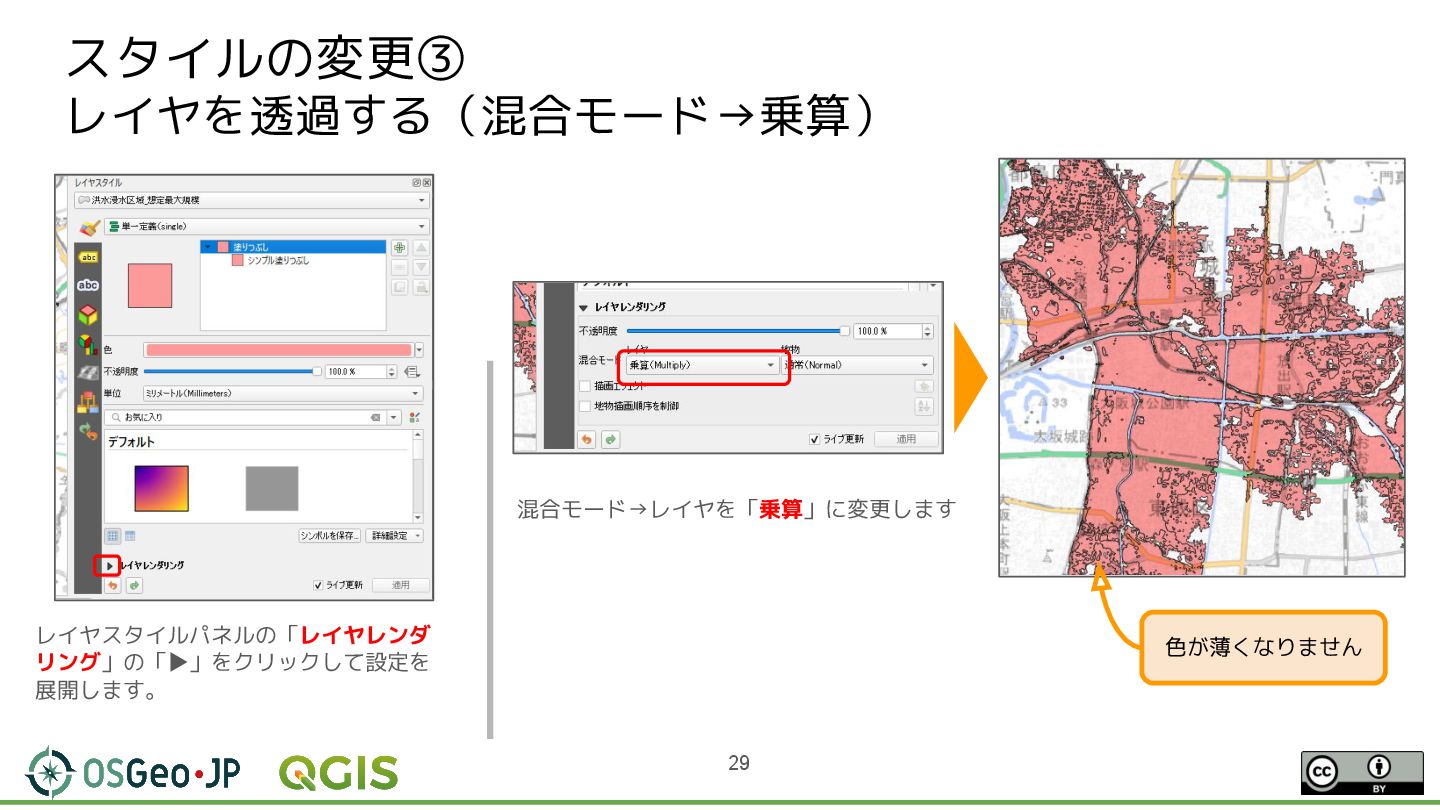This screenshot has height=810, width=1440.
Task: Toggle Live update checkbox in left panel
Action: (x=318, y=586)
